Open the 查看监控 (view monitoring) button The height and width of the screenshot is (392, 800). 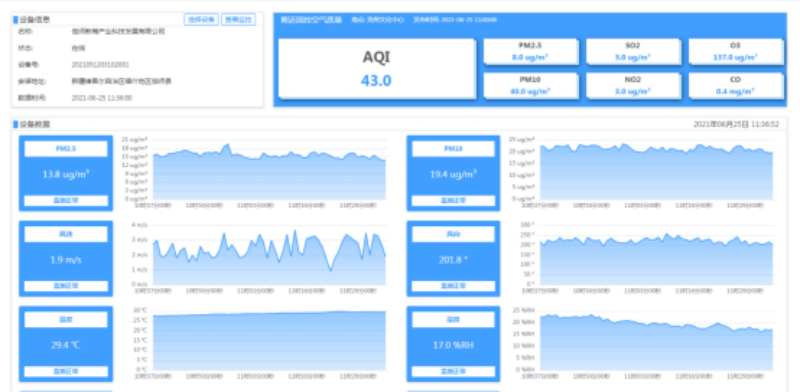tap(238, 20)
